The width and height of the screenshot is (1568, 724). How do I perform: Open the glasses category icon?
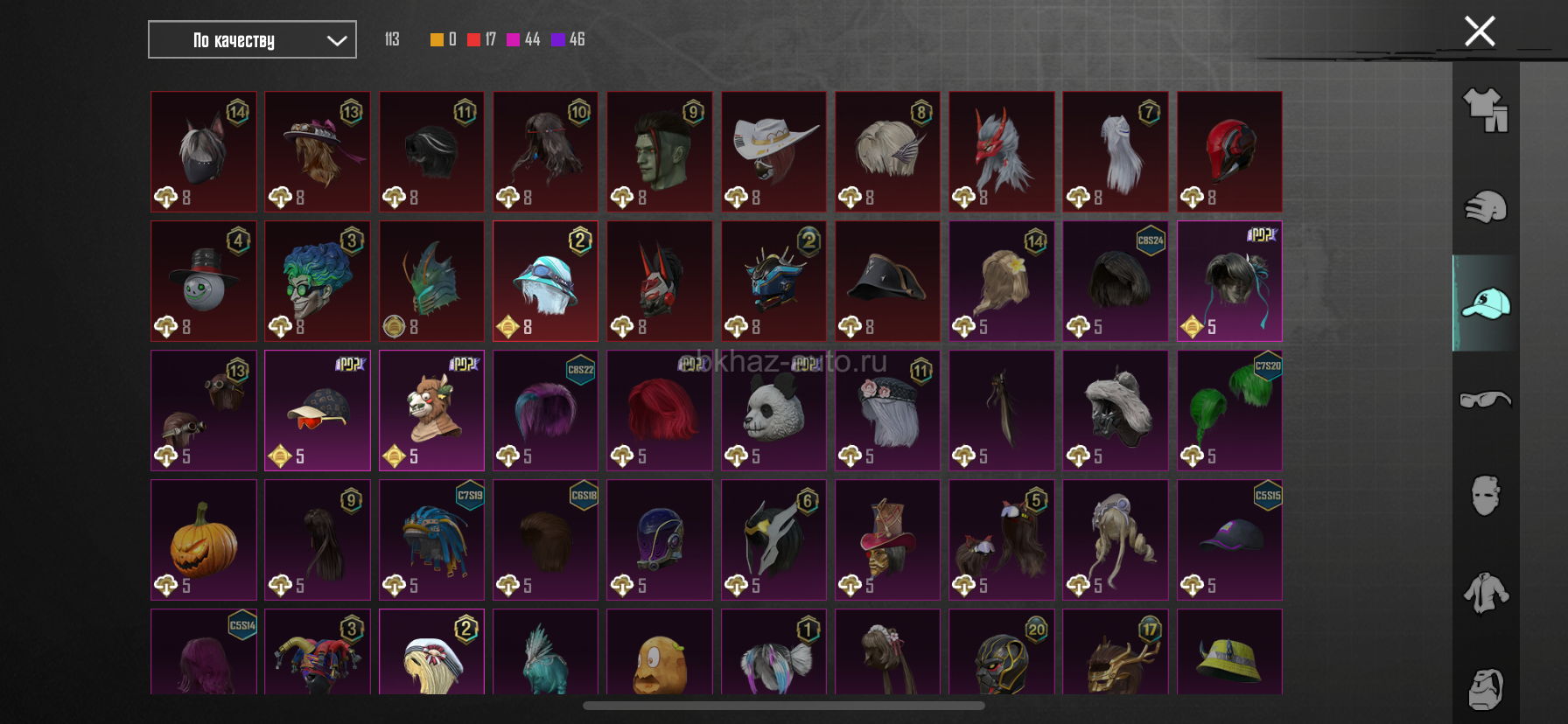(x=1486, y=400)
